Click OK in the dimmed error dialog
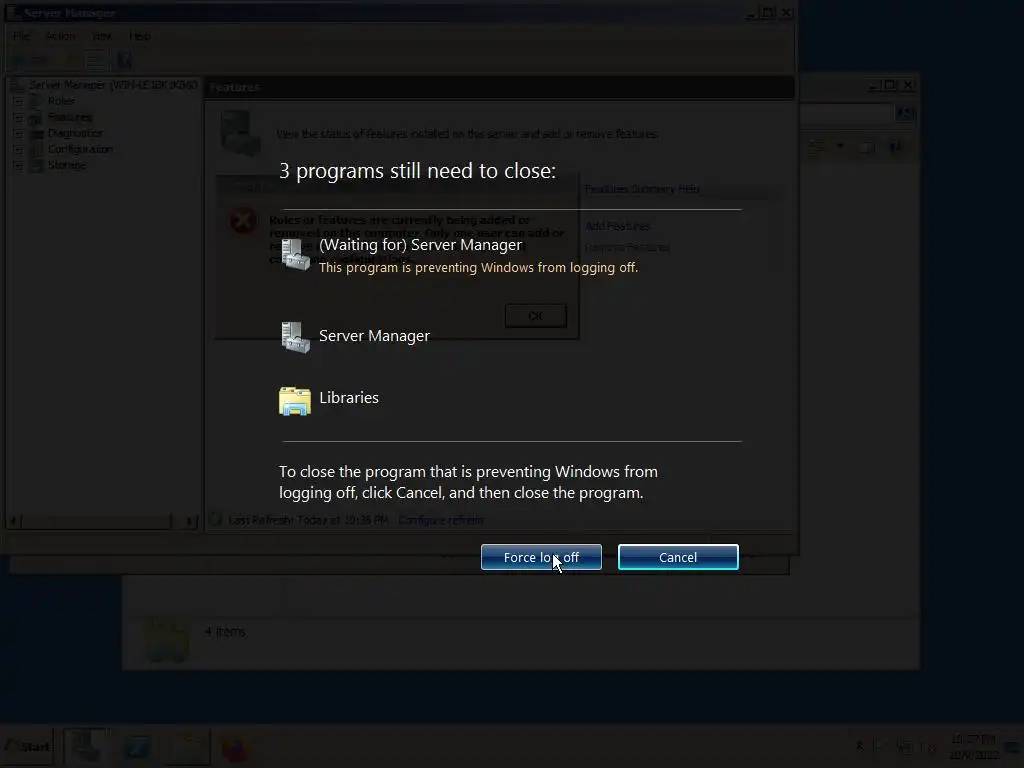The width and height of the screenshot is (1024, 768). click(536, 316)
